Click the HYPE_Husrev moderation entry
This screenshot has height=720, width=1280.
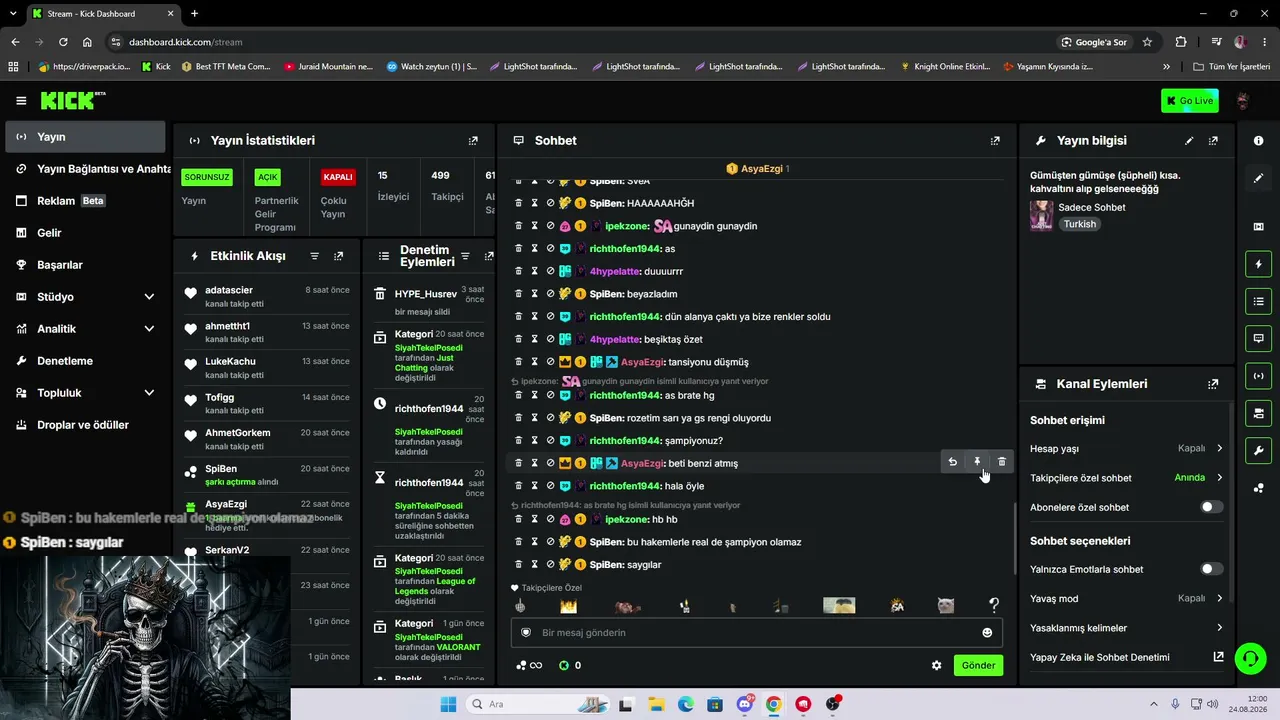click(x=428, y=302)
